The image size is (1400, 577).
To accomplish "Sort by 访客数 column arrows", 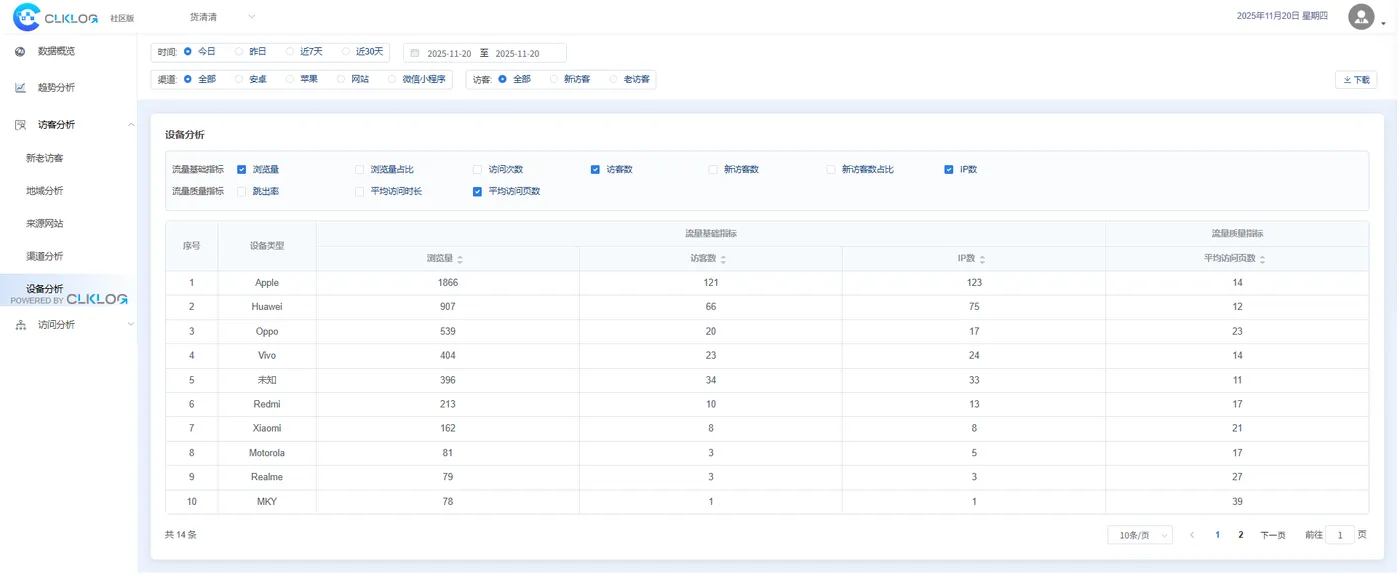I will pyautogui.click(x=723, y=259).
